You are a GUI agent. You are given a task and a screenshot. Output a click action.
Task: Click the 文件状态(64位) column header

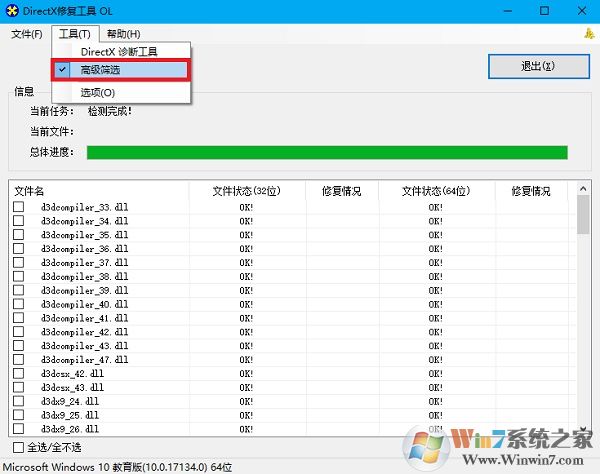click(x=436, y=190)
